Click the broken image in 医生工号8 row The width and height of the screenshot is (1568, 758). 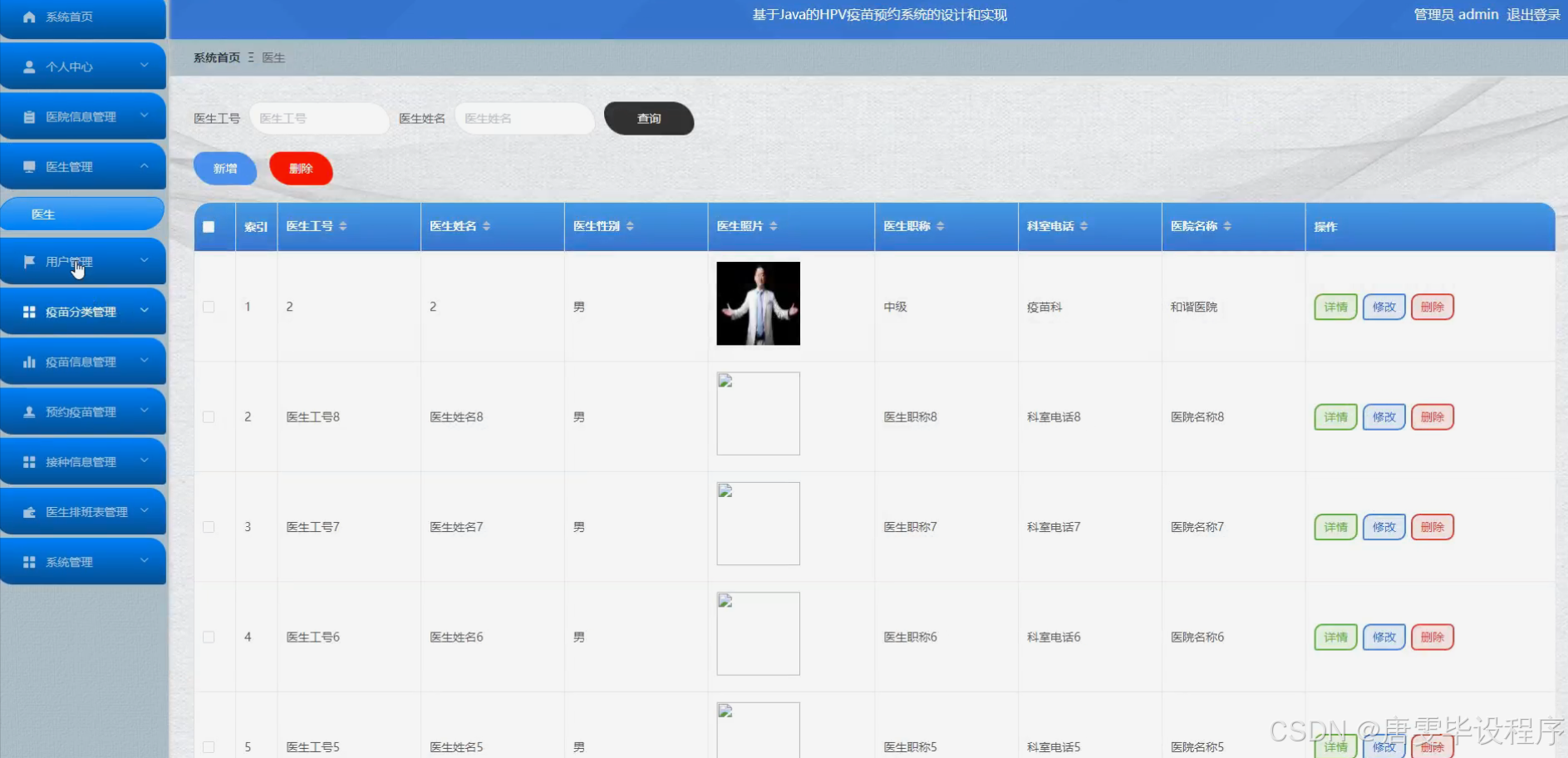click(759, 414)
